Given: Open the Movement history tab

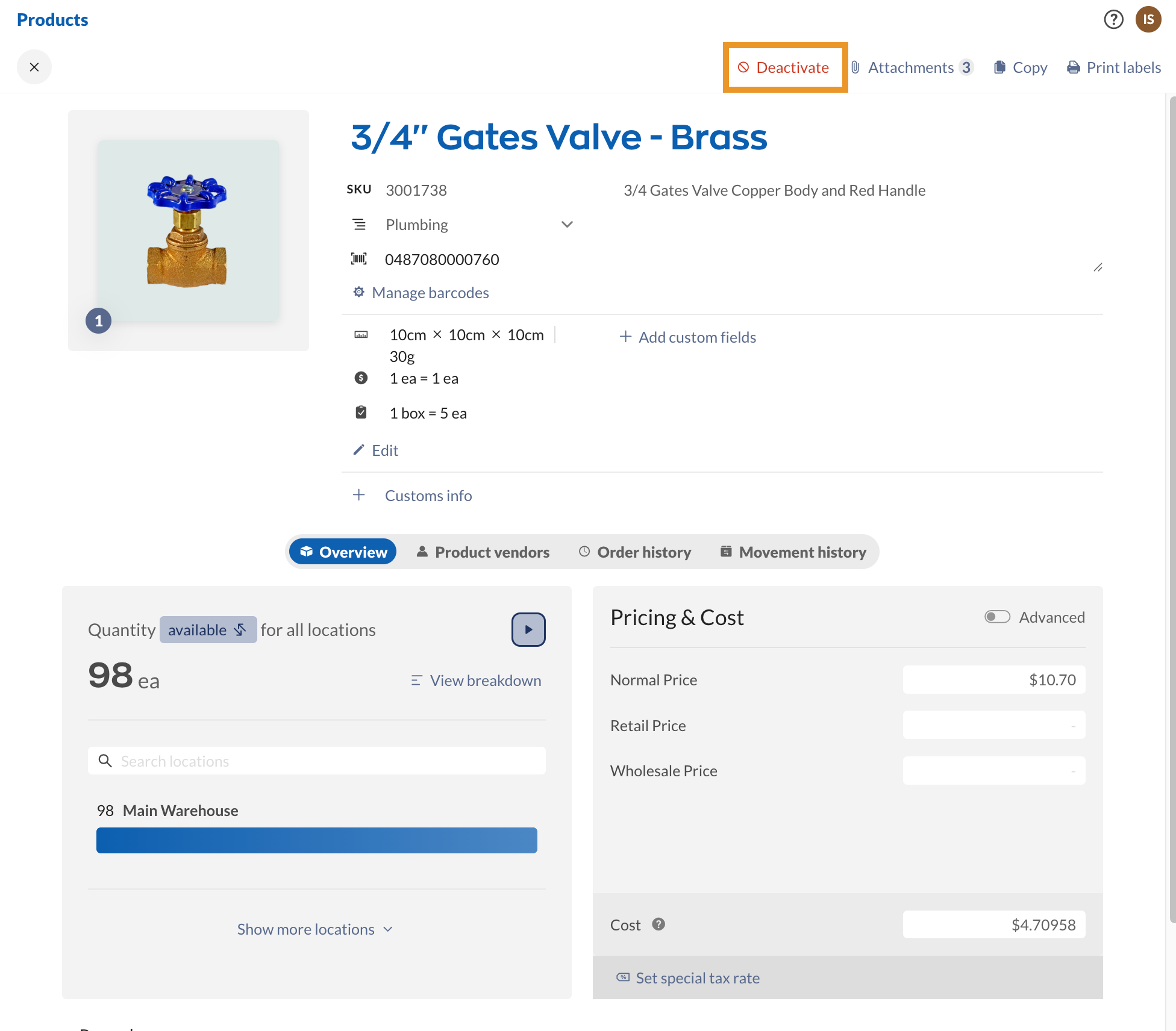Looking at the screenshot, I should (x=793, y=552).
